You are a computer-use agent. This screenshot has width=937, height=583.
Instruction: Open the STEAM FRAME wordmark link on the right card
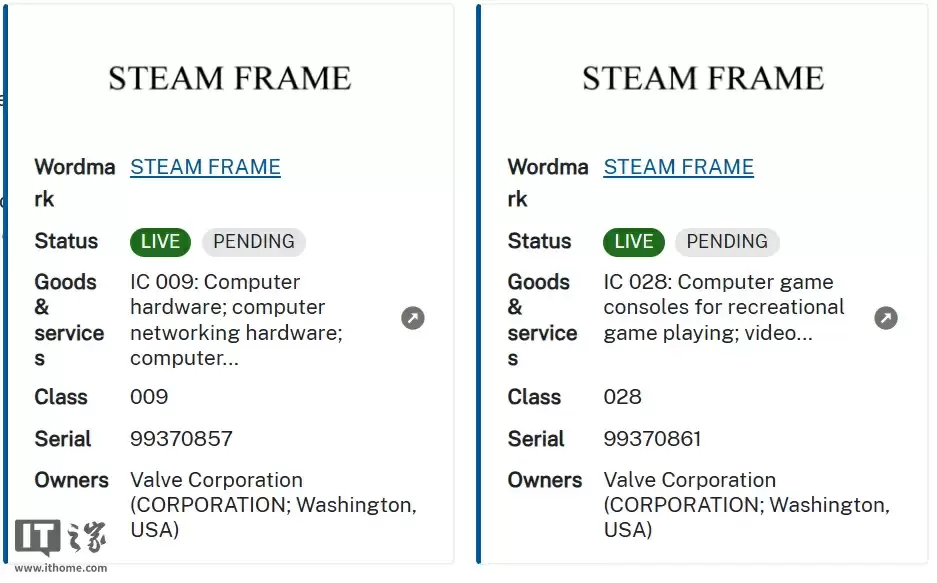(678, 167)
